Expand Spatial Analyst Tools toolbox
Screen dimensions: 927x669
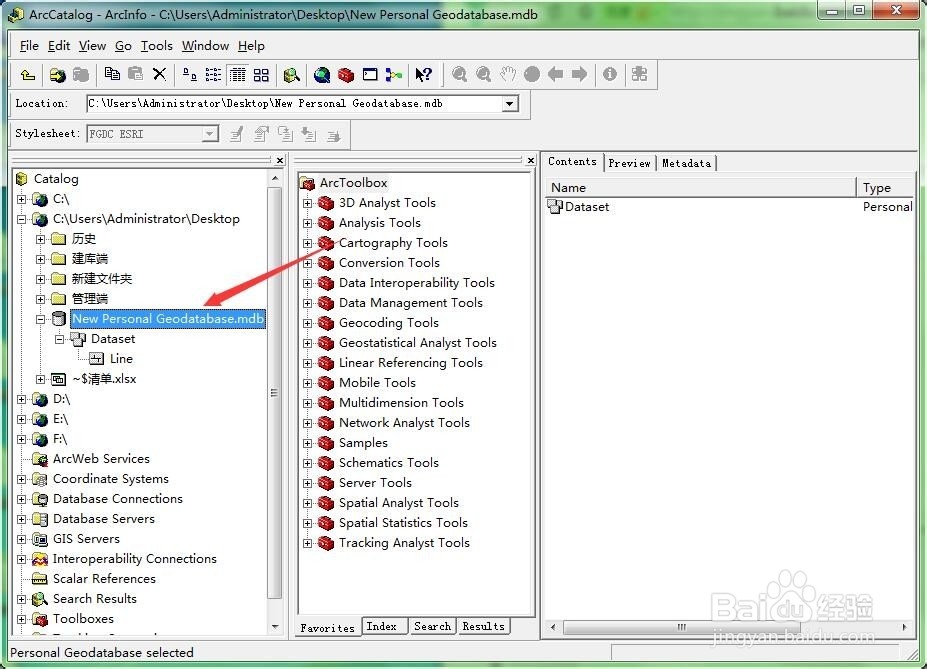point(307,504)
